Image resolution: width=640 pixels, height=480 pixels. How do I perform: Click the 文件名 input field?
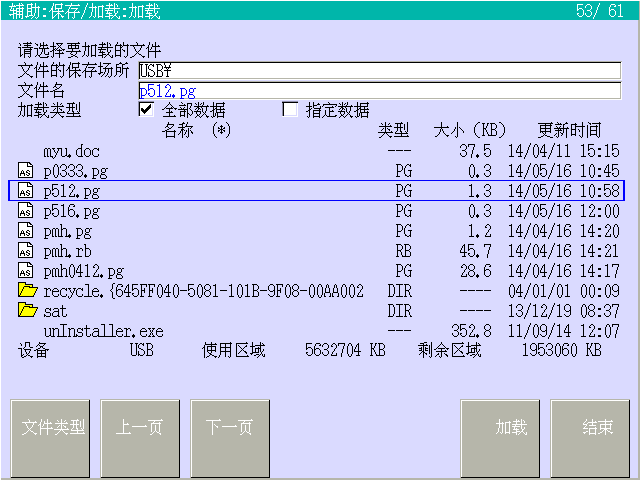tap(380, 90)
